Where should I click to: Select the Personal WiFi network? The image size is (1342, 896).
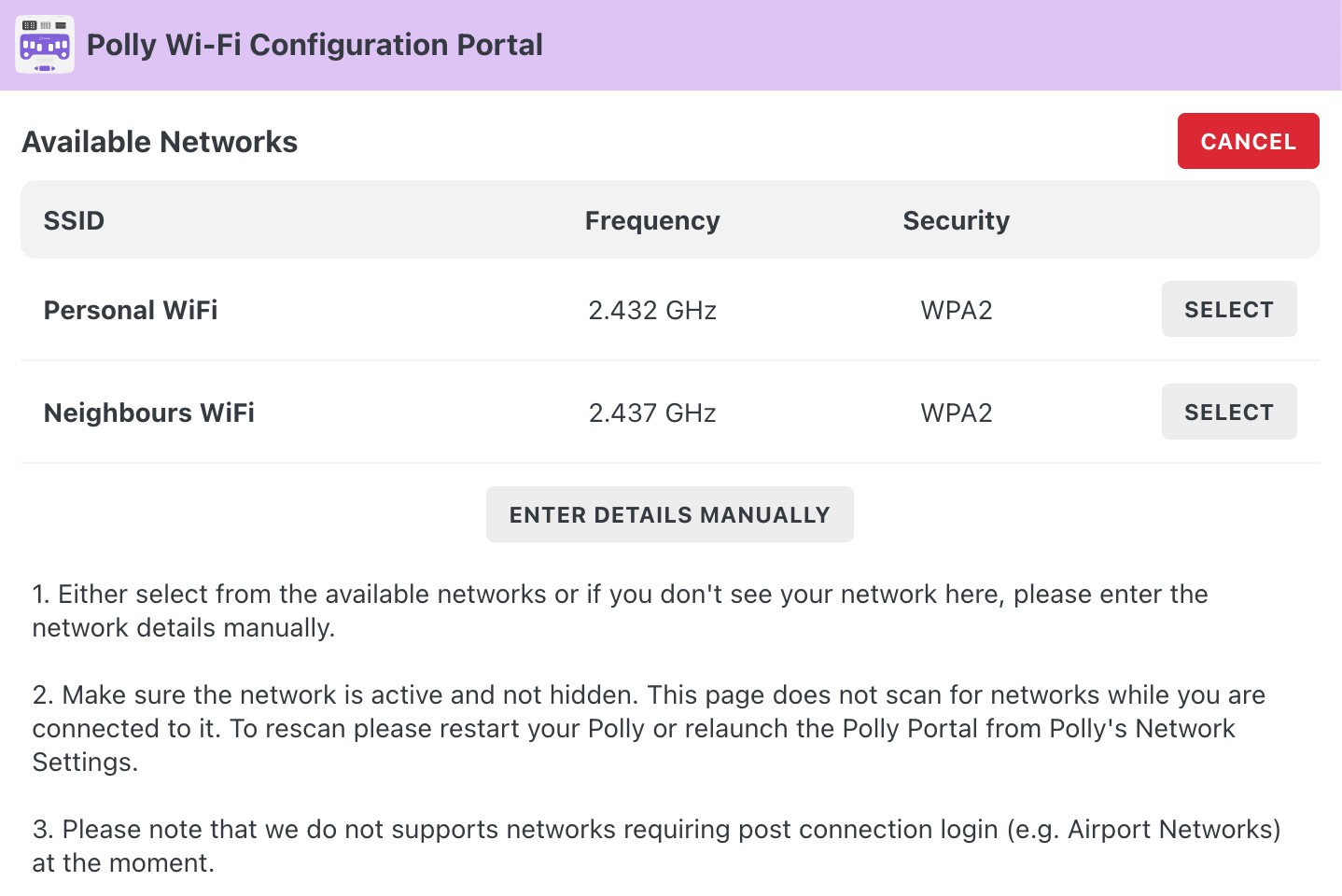(x=1228, y=309)
